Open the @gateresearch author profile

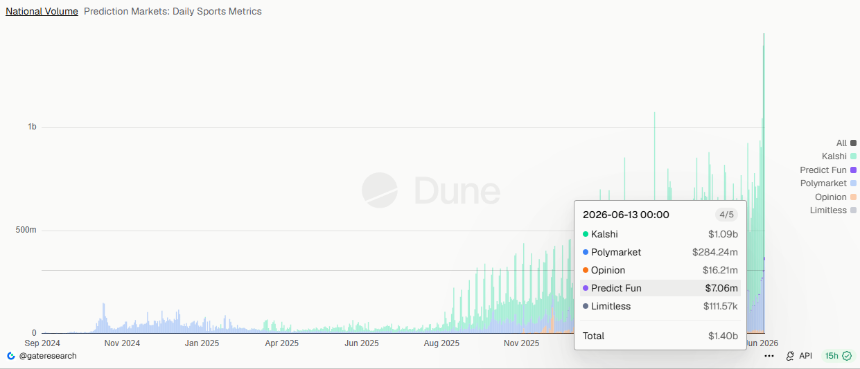(x=48, y=356)
